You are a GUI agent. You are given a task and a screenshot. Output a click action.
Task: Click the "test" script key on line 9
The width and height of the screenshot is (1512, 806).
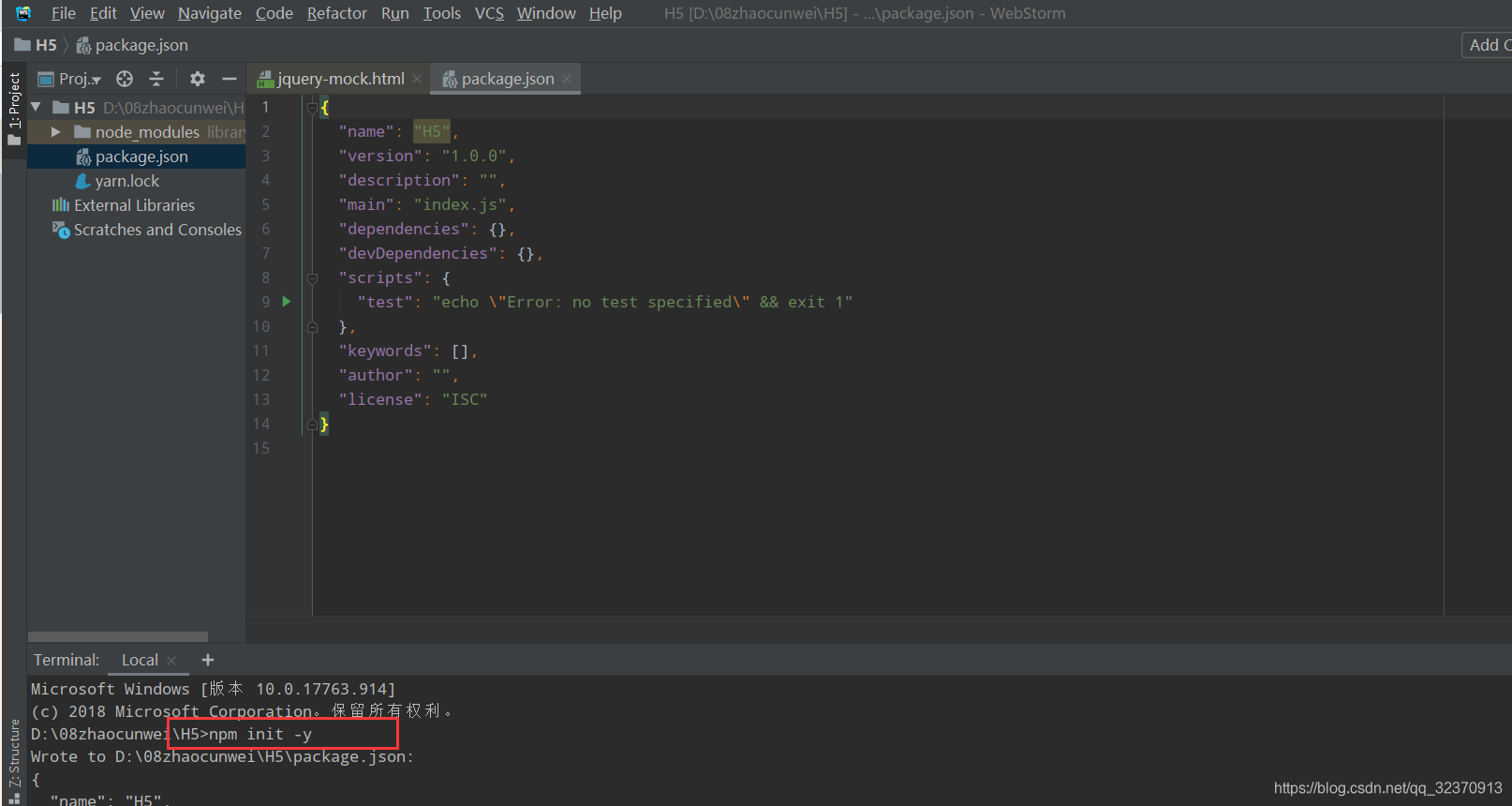[x=385, y=302]
